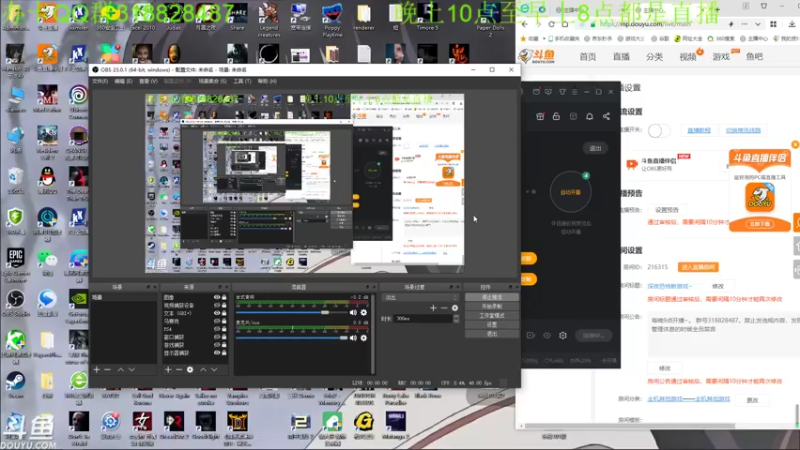Toggle visibility of 图像 source
Image resolution: width=800 pixels, height=450 pixels.
tap(217, 297)
